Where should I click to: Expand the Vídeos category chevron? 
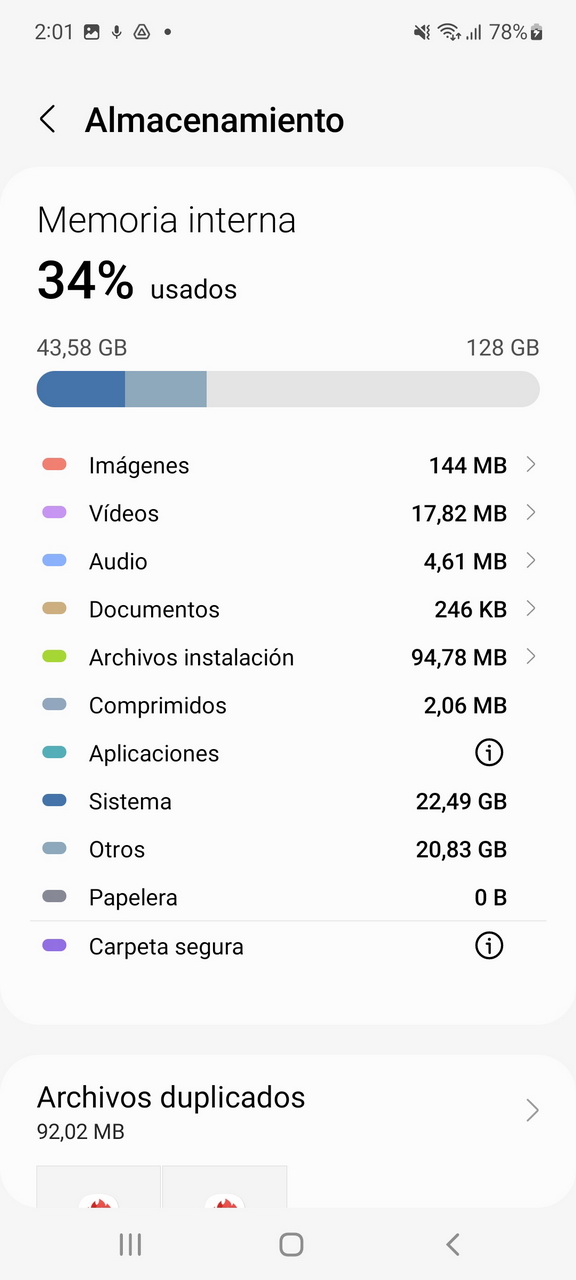pyautogui.click(x=531, y=513)
